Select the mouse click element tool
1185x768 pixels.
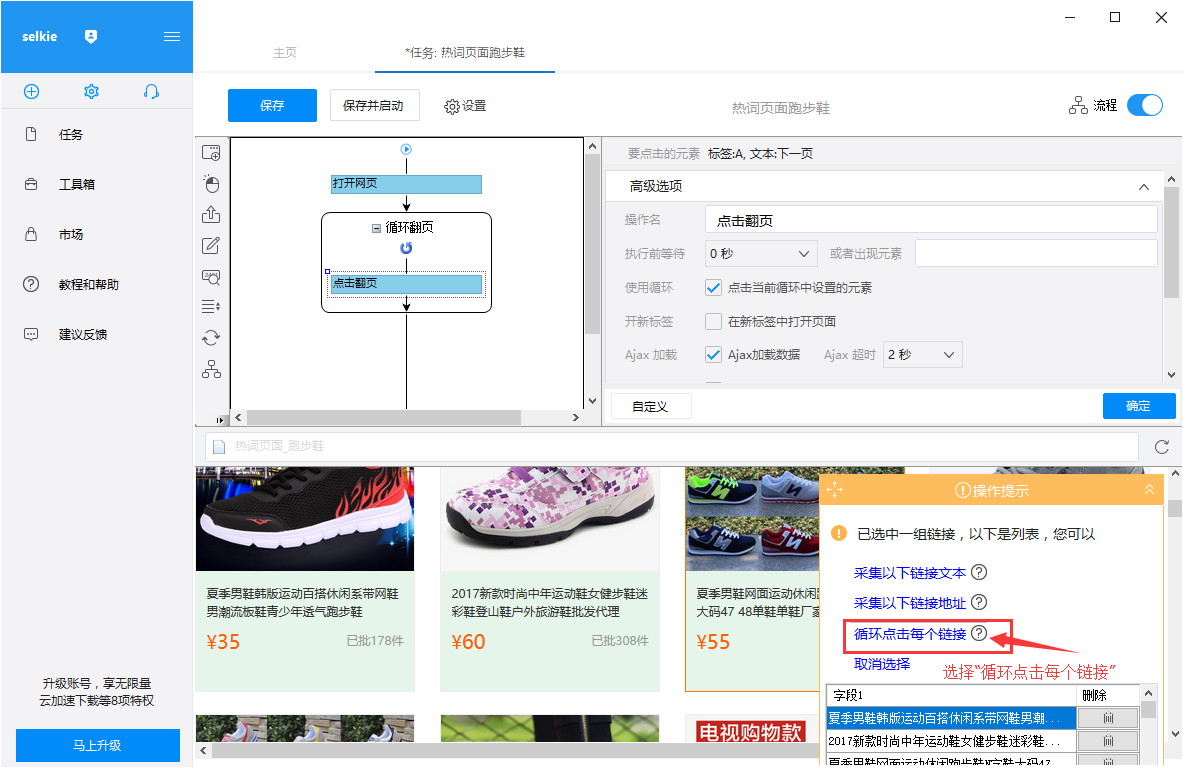(211, 184)
